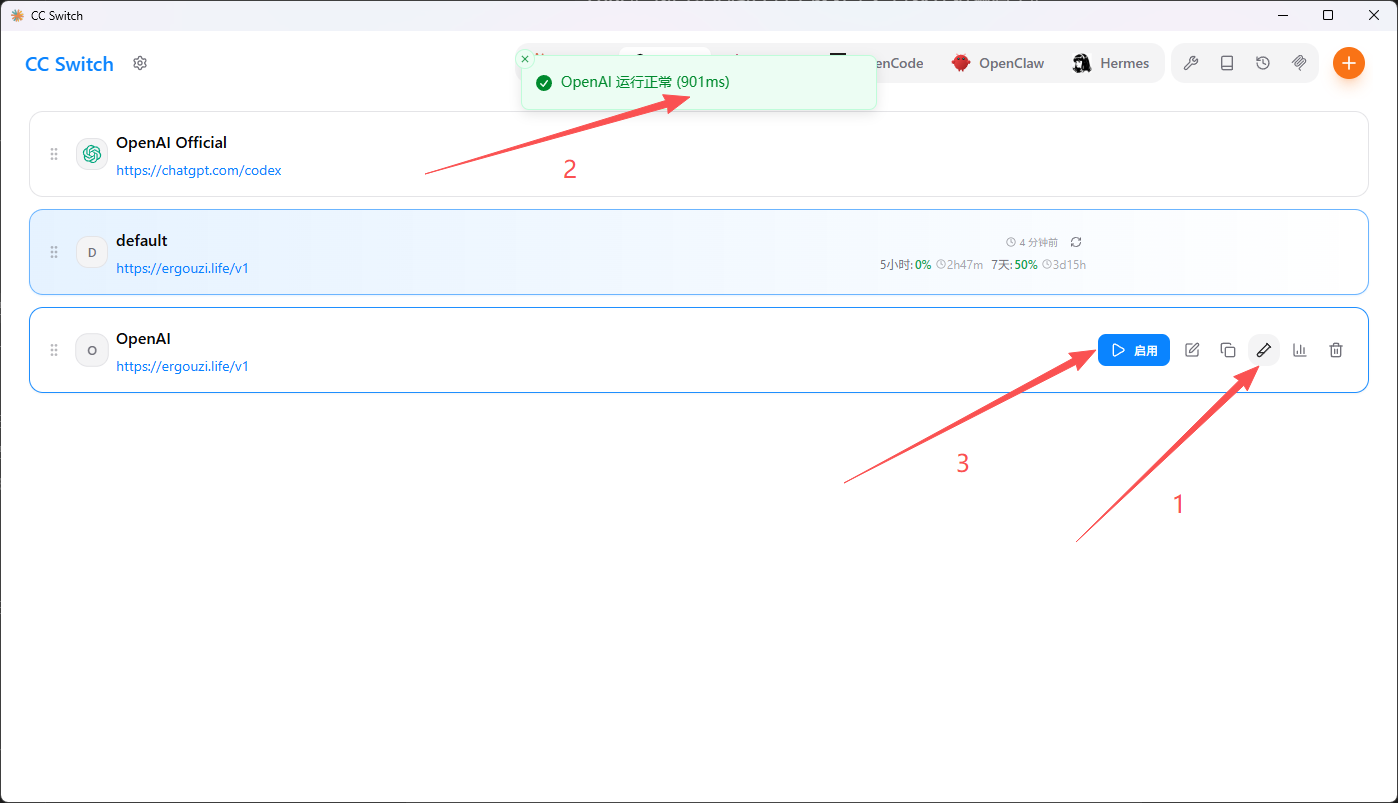The image size is (1398, 803).
Task: Click the 2h47m reset time
Action: [x=959, y=265]
